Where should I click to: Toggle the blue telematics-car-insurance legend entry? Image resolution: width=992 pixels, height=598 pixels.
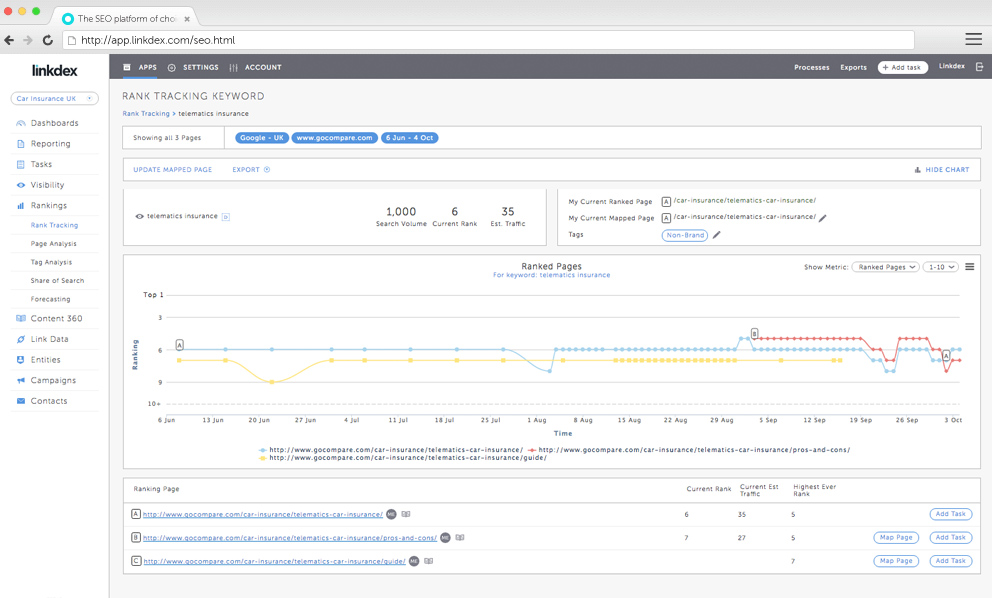391,450
